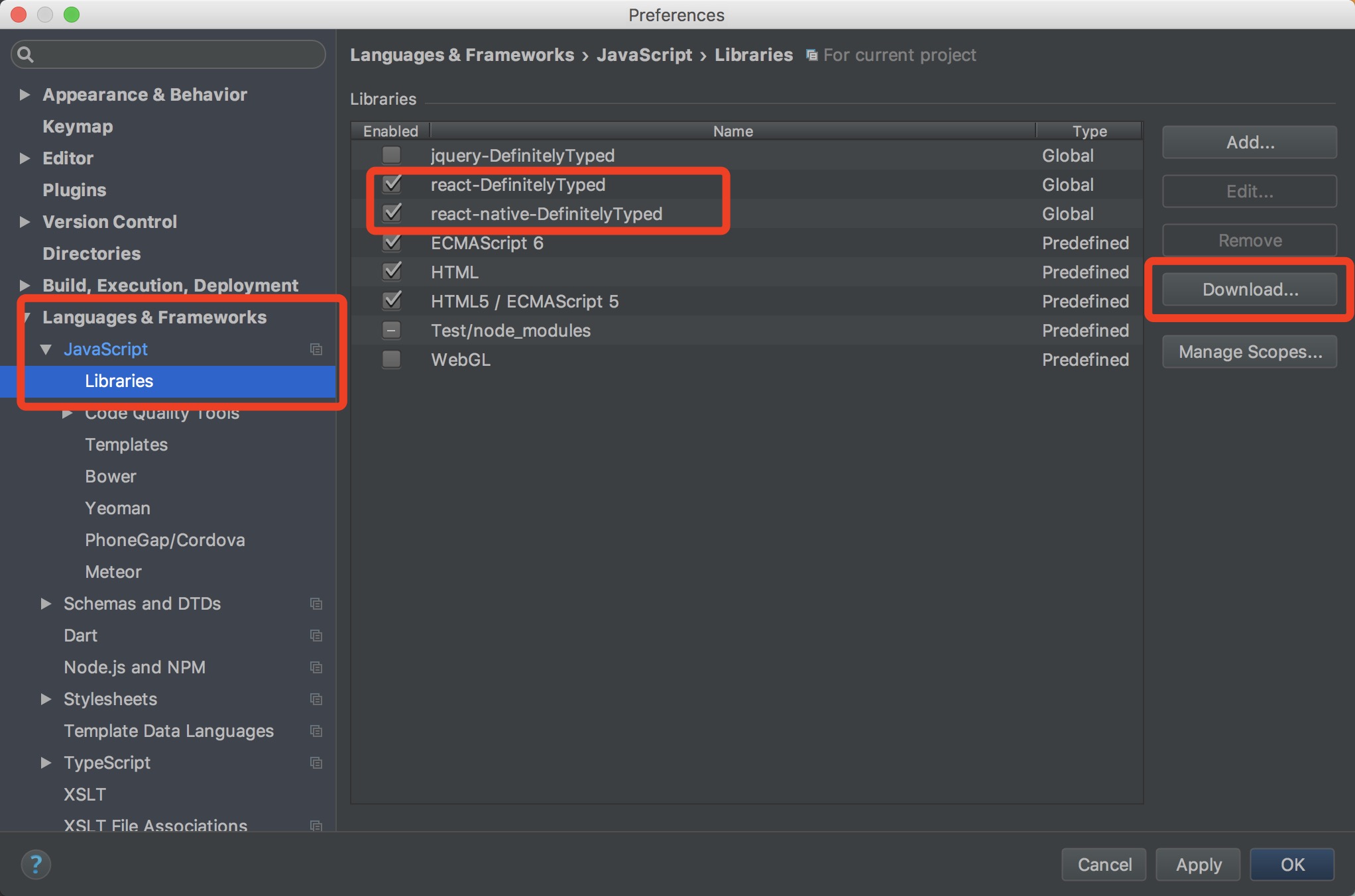Image resolution: width=1355 pixels, height=896 pixels.
Task: Expand Build, Execution, Deployment section
Action: pos(25,286)
